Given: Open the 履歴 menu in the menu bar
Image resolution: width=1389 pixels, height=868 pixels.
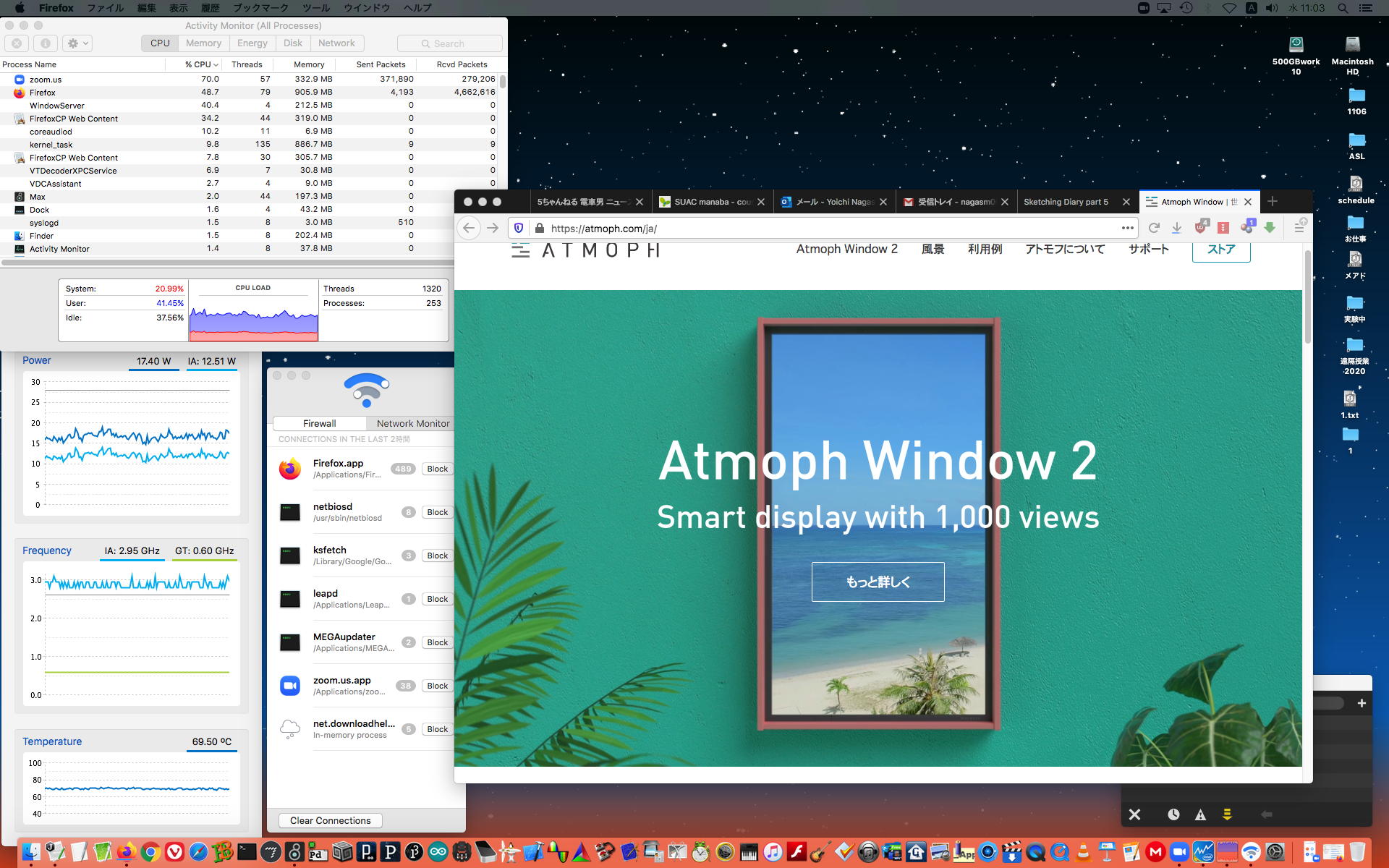Looking at the screenshot, I should 210,8.
